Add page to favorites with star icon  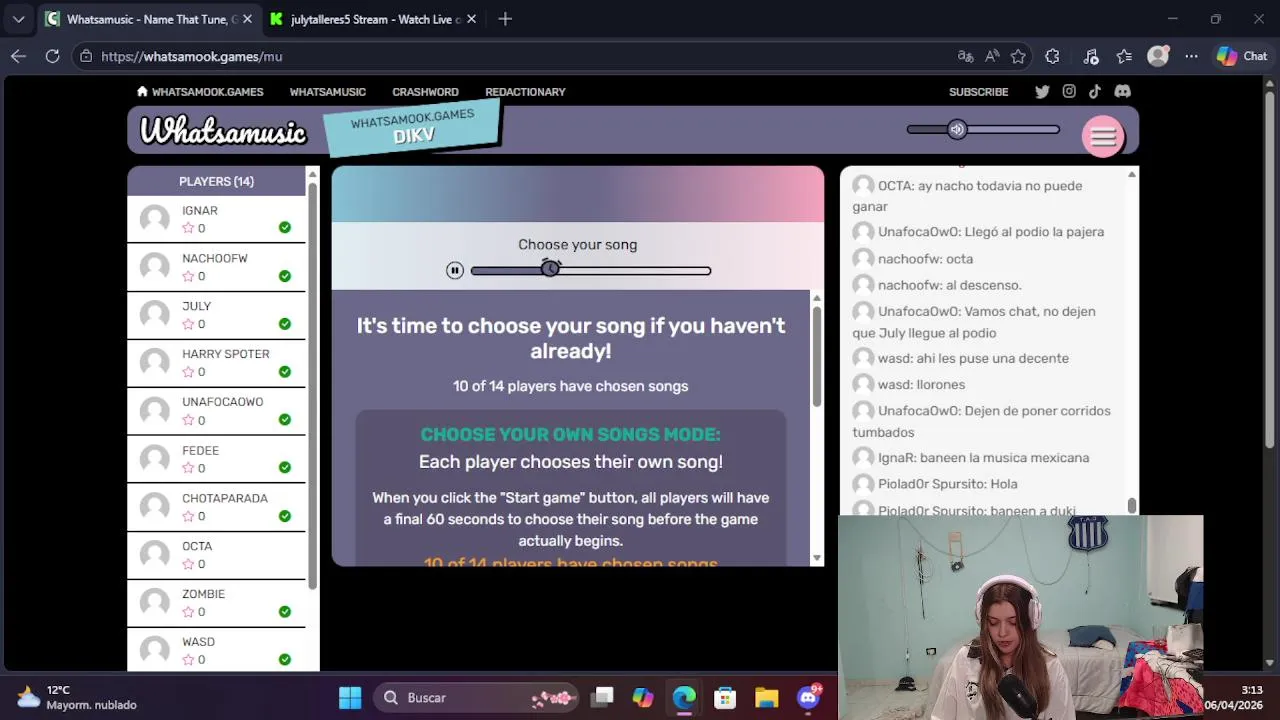1018,56
